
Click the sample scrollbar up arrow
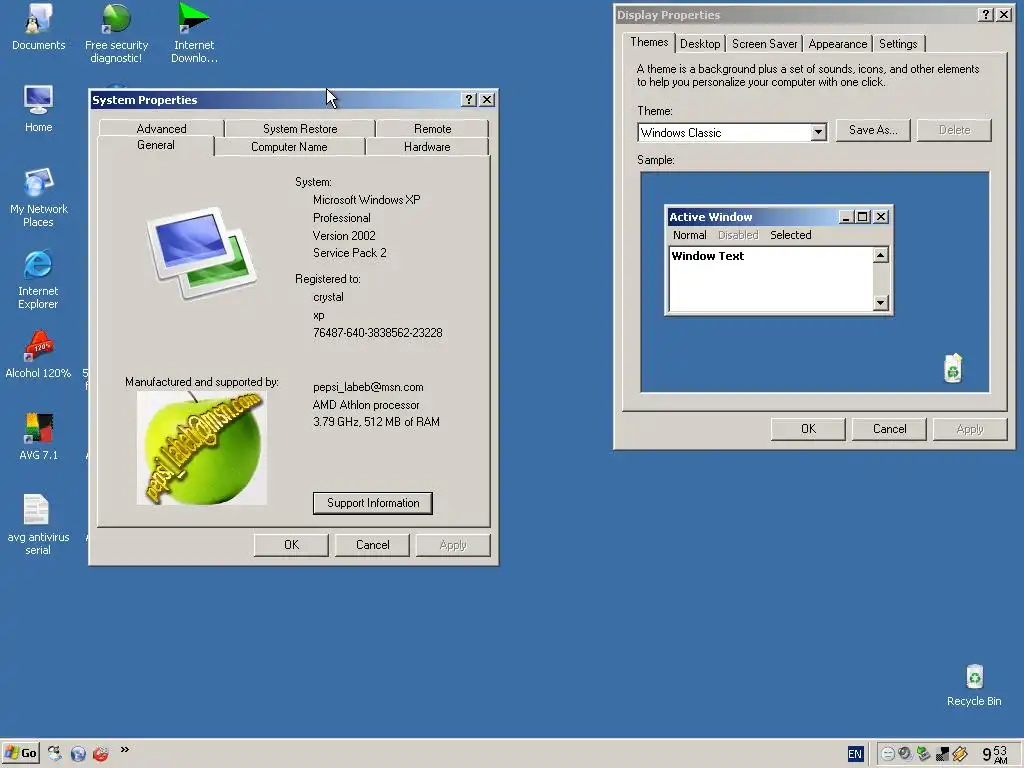880,255
